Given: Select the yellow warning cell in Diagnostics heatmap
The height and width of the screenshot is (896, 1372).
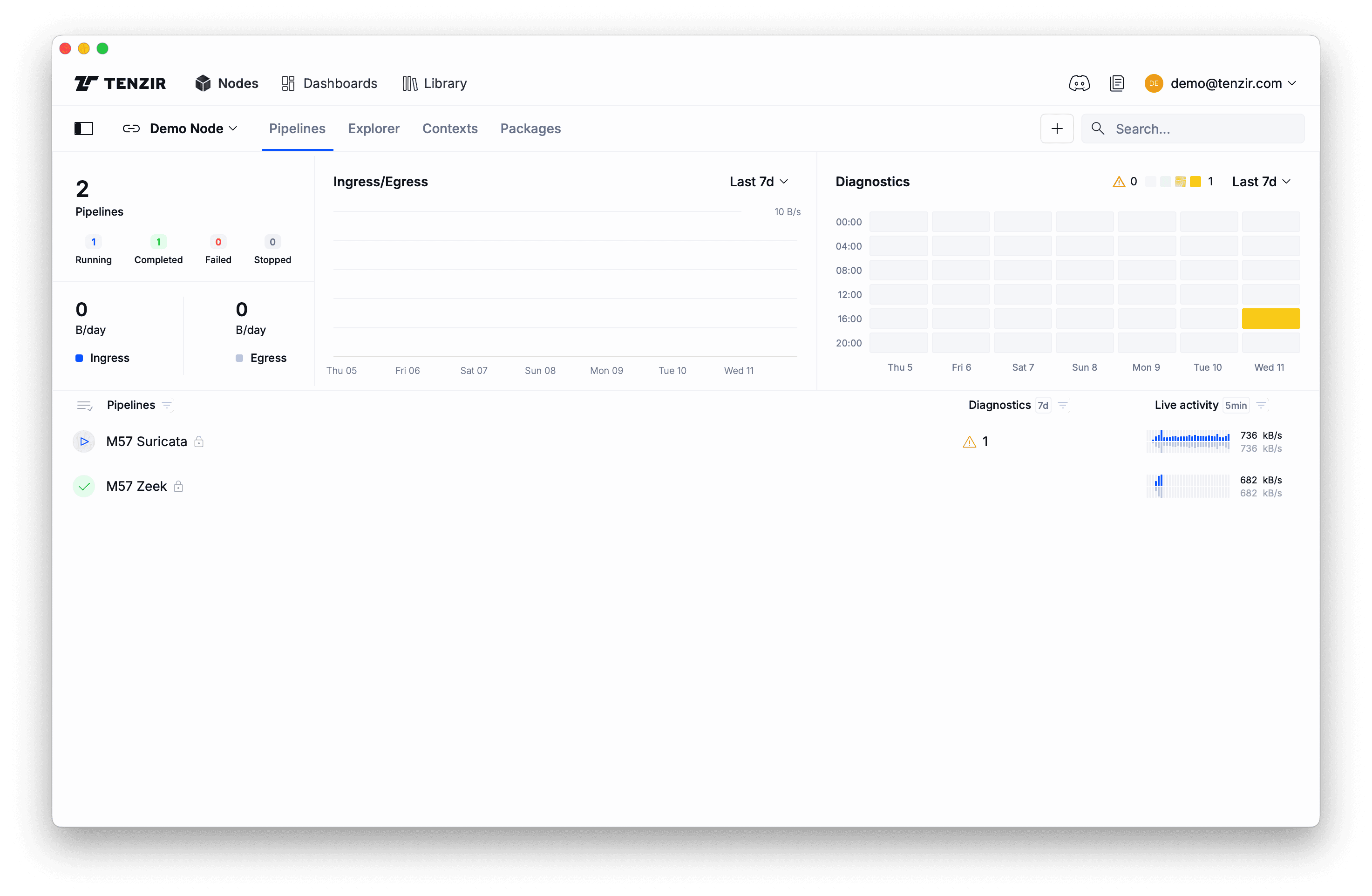Looking at the screenshot, I should [1270, 318].
